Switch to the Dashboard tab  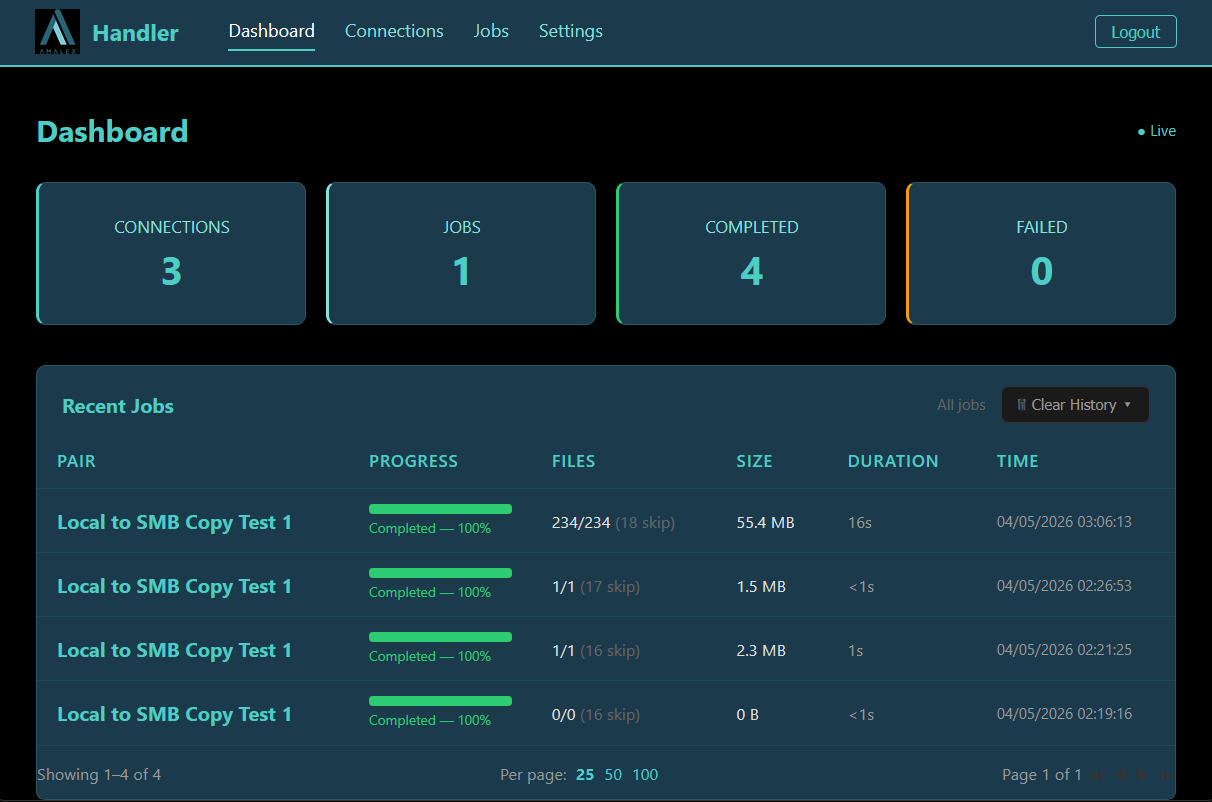pyautogui.click(x=271, y=31)
